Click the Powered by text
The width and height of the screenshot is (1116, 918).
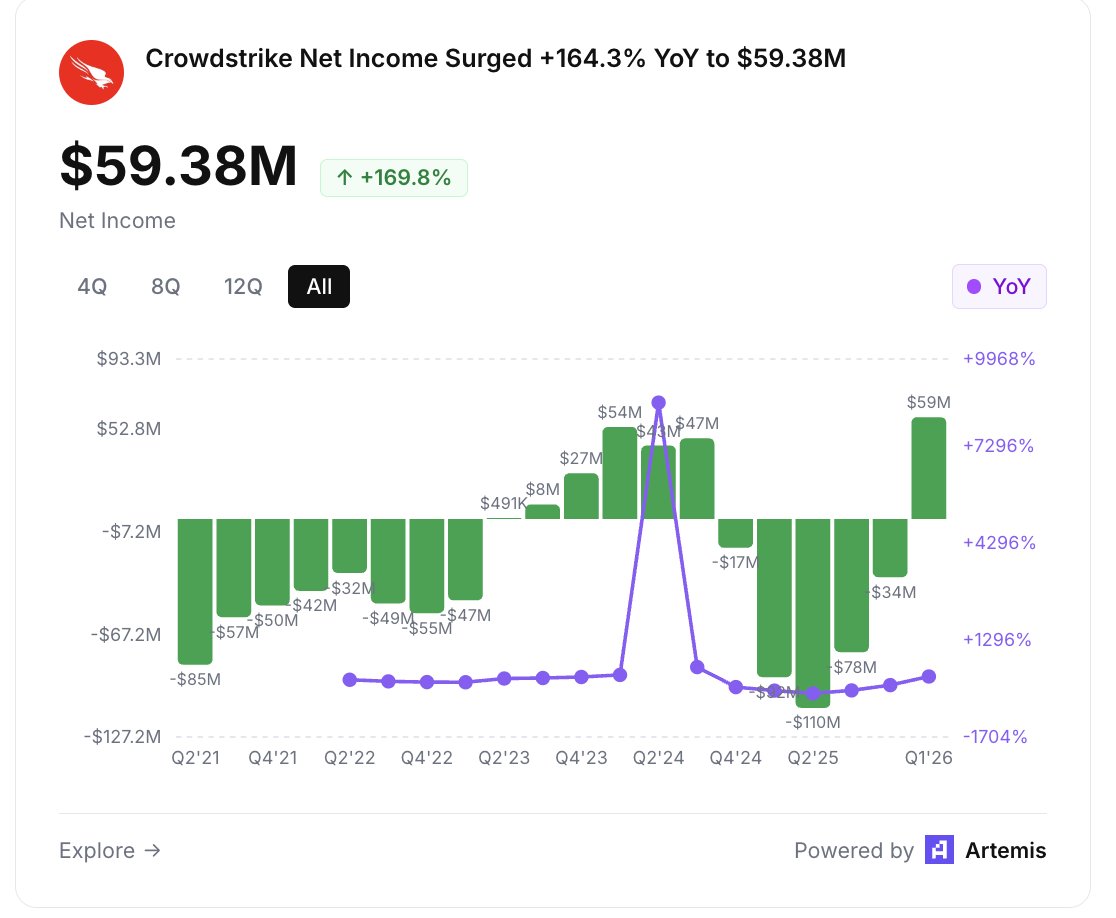click(854, 850)
